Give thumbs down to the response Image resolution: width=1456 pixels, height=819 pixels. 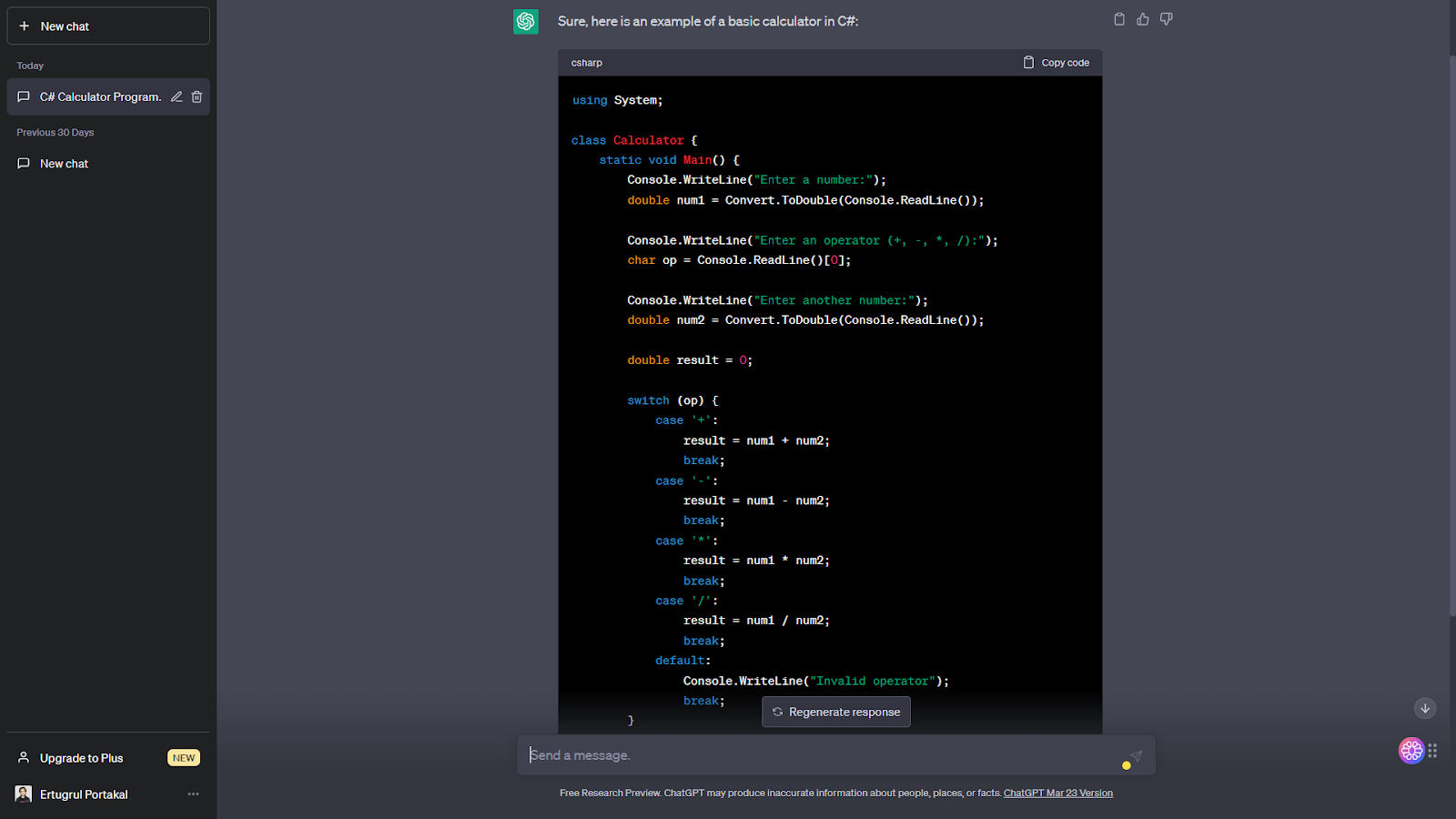(x=1167, y=19)
